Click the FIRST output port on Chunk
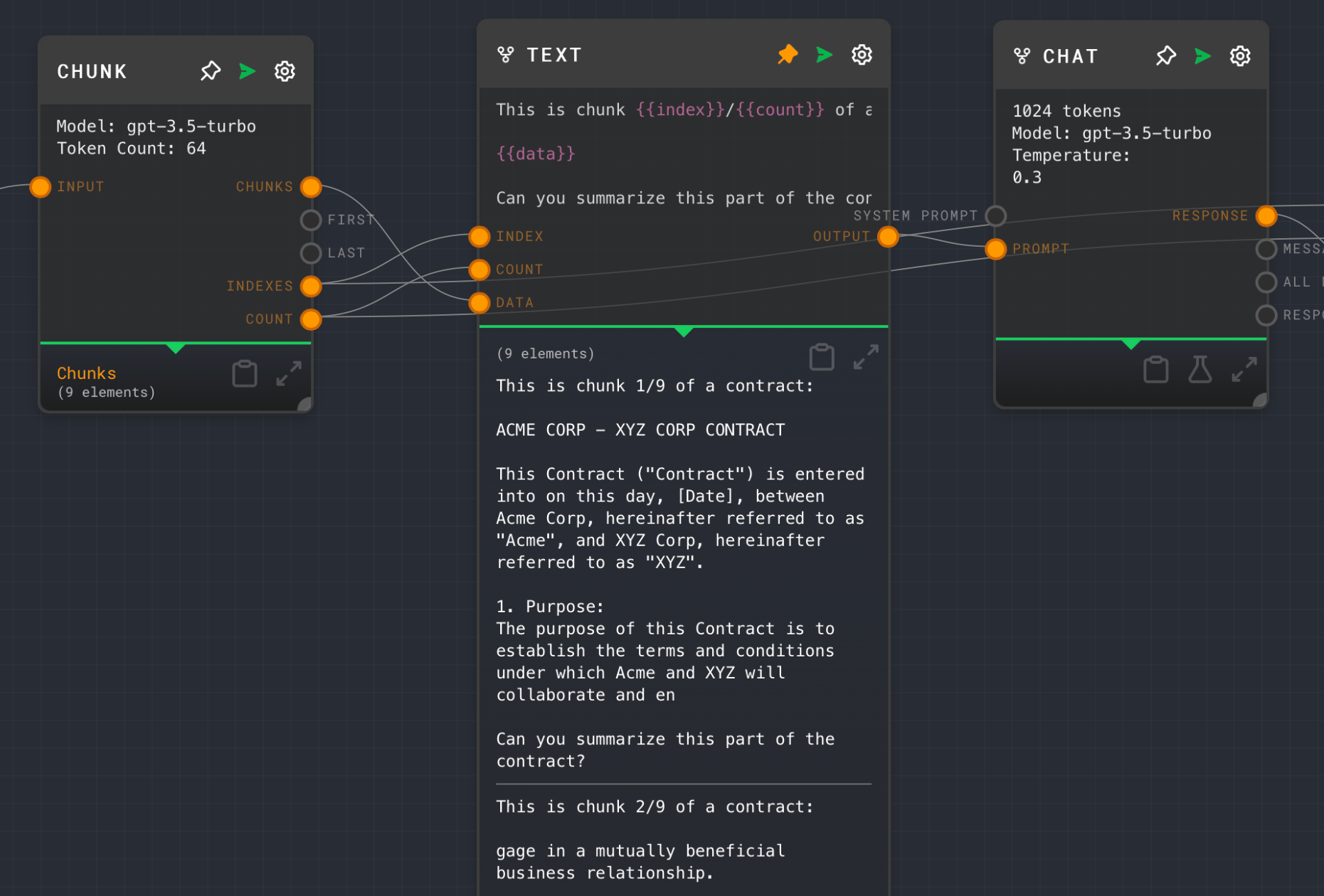Viewport: 1324px width, 896px height. tap(311, 220)
